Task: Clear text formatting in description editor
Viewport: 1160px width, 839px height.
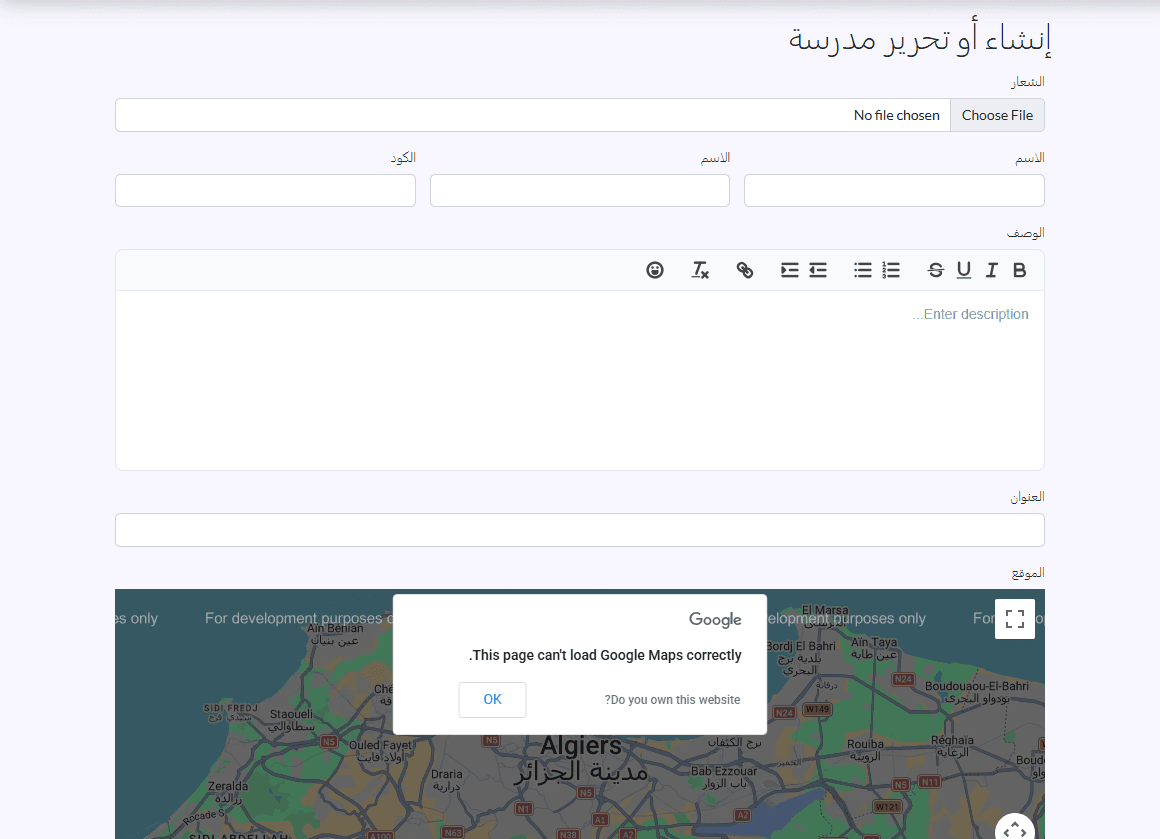Action: [x=700, y=270]
